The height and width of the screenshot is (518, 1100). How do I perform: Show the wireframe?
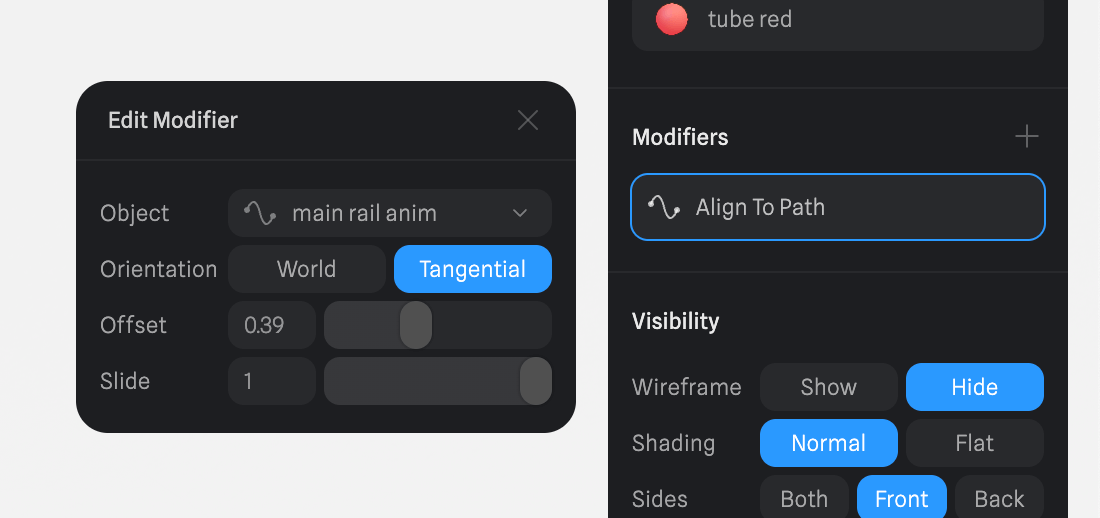point(829,387)
